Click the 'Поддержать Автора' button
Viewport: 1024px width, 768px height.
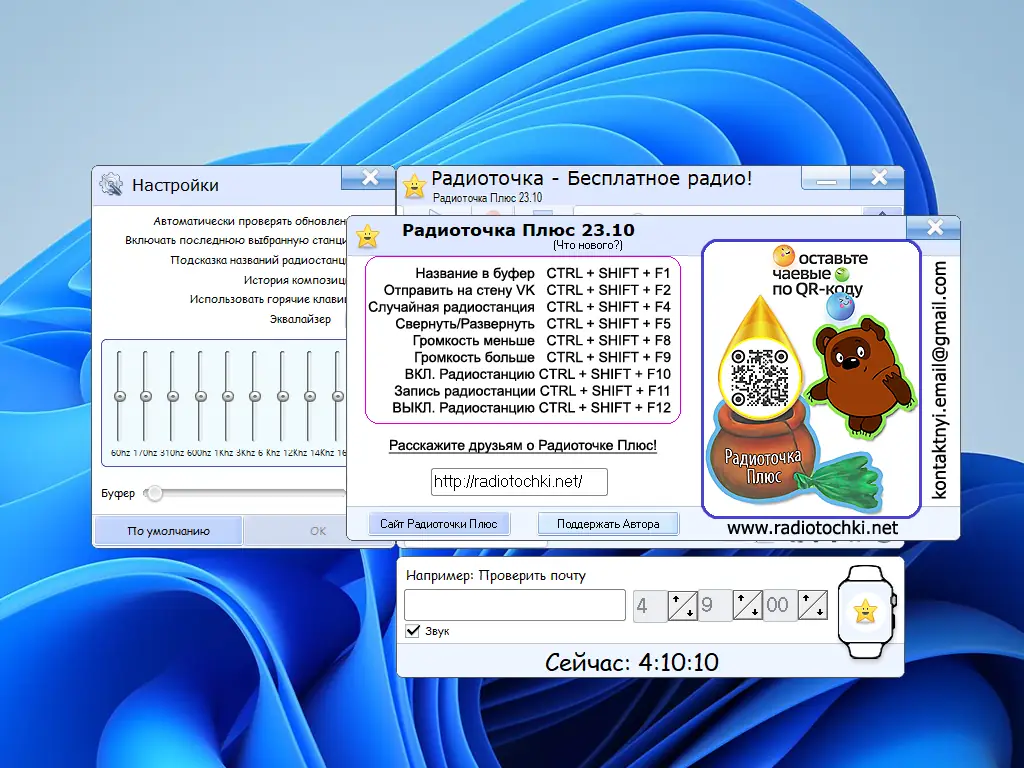pos(608,524)
